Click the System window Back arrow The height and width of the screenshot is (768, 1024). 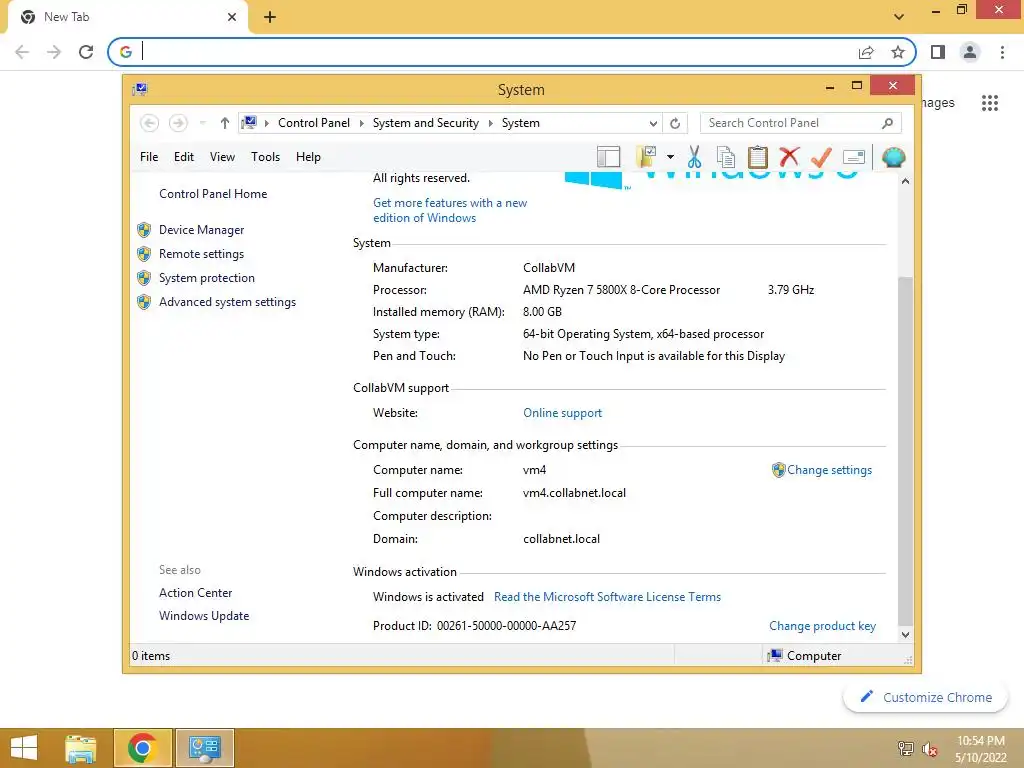tap(149, 123)
